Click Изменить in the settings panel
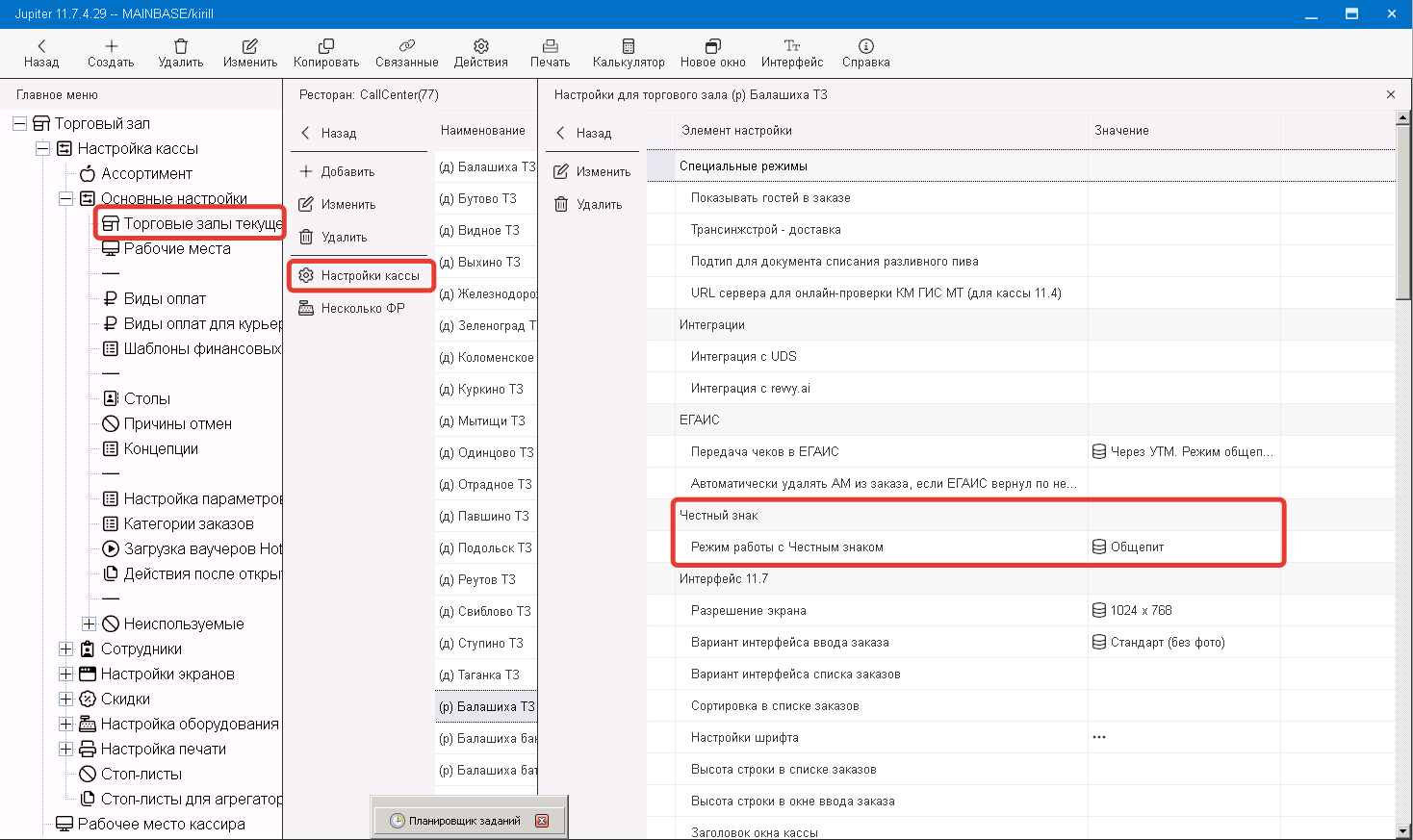1413x840 pixels. [592, 171]
